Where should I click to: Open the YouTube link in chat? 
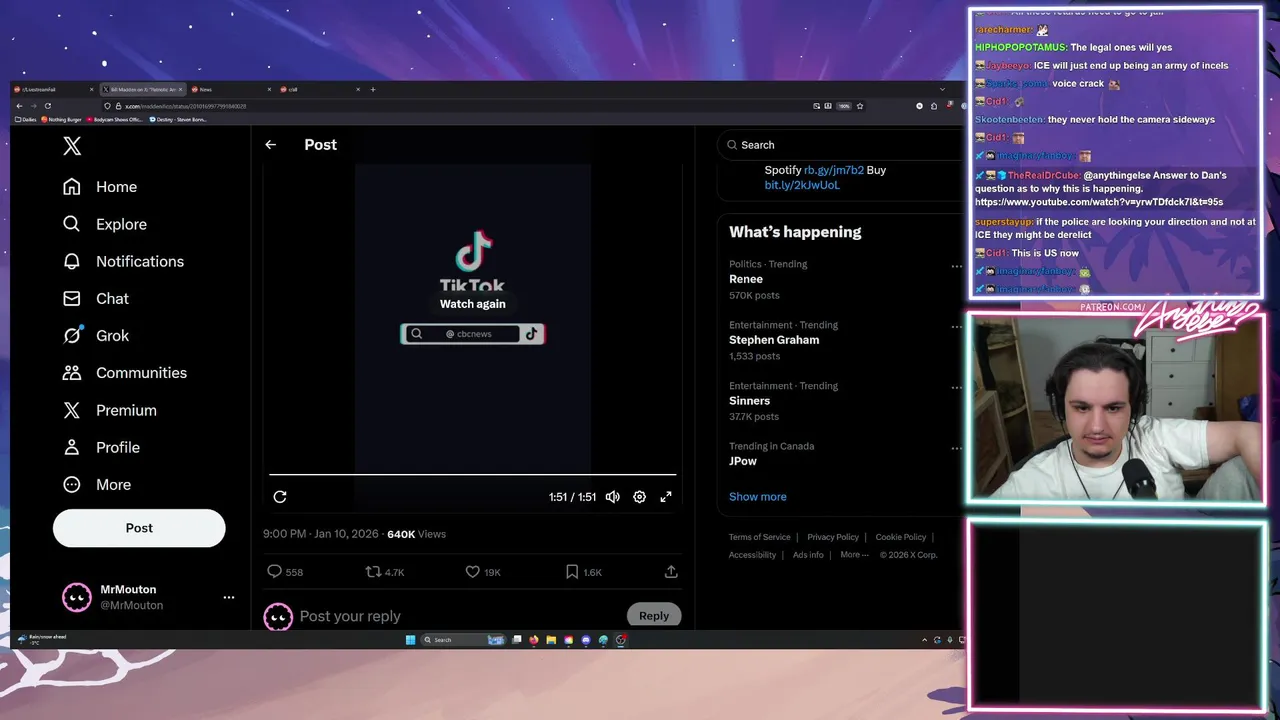[x=1099, y=202]
